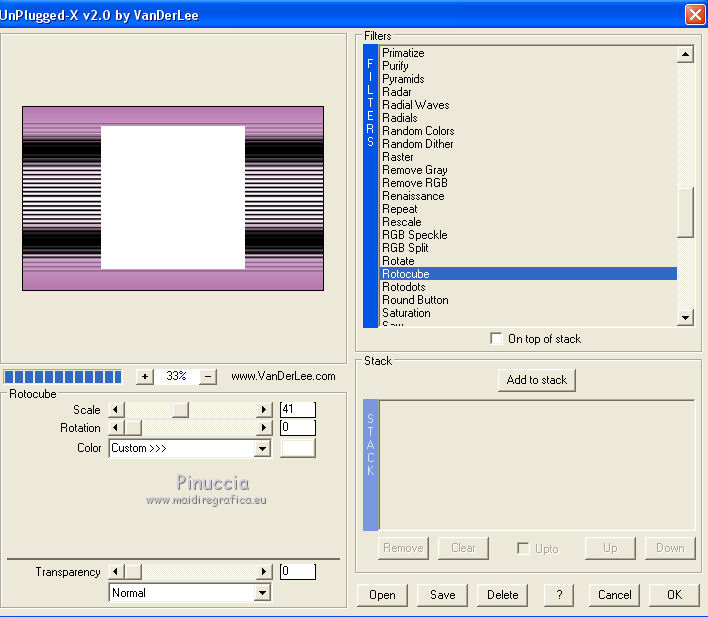Click the Open button
This screenshot has width=708, height=617.
tap(382, 595)
